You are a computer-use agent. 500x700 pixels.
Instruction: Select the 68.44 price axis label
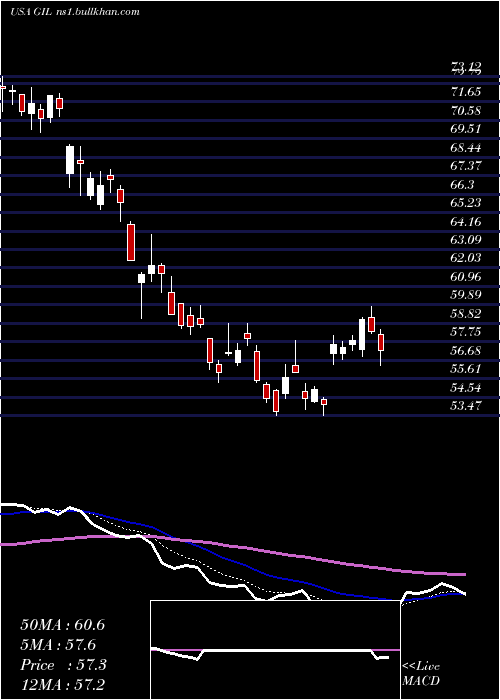466,147
